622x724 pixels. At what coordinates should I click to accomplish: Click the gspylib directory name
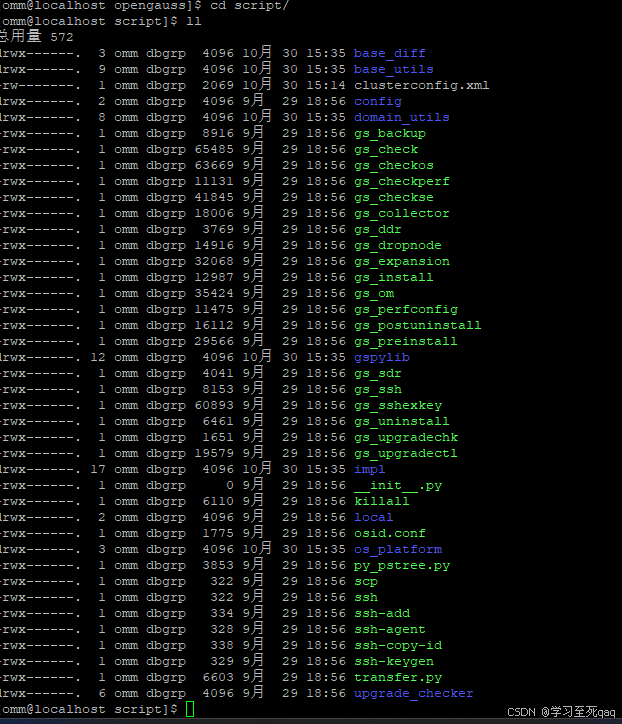[381, 357]
